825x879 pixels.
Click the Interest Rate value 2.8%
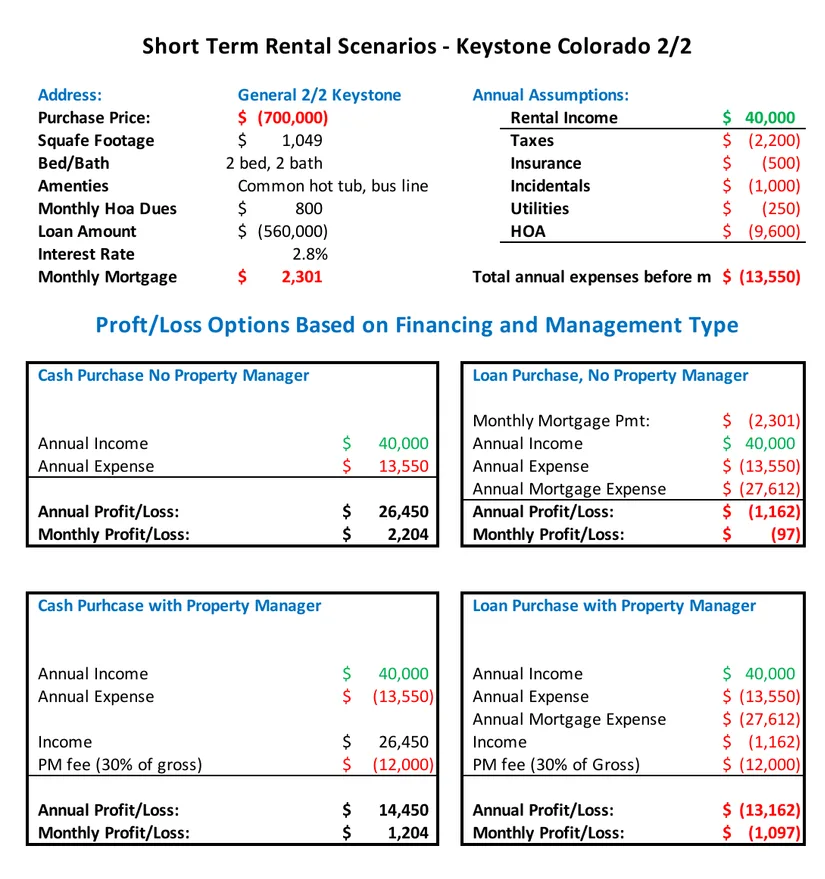tap(310, 254)
